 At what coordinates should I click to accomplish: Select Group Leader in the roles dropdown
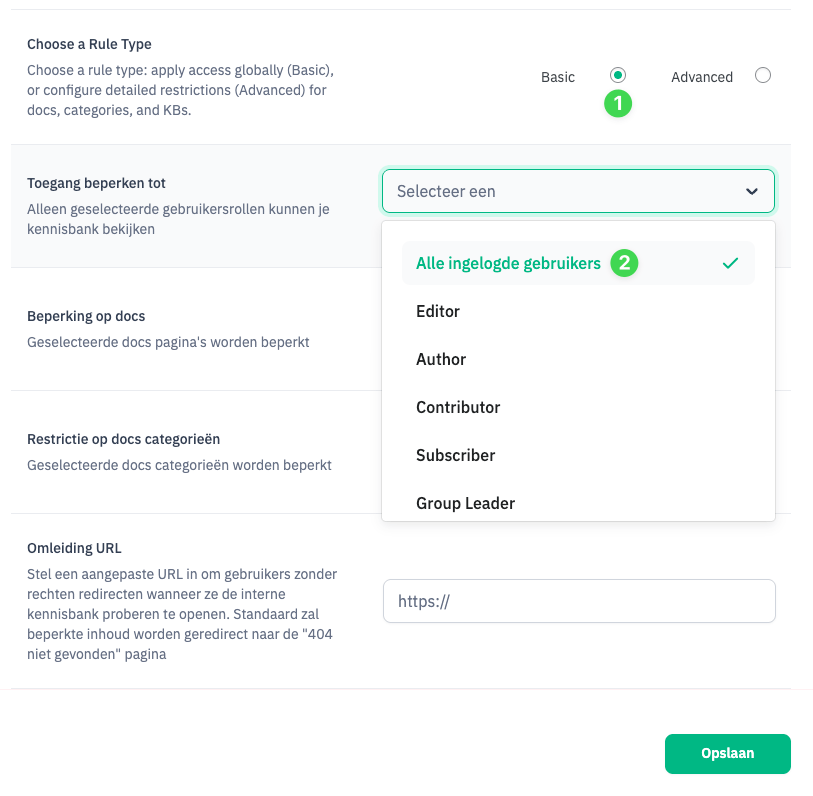tap(465, 503)
